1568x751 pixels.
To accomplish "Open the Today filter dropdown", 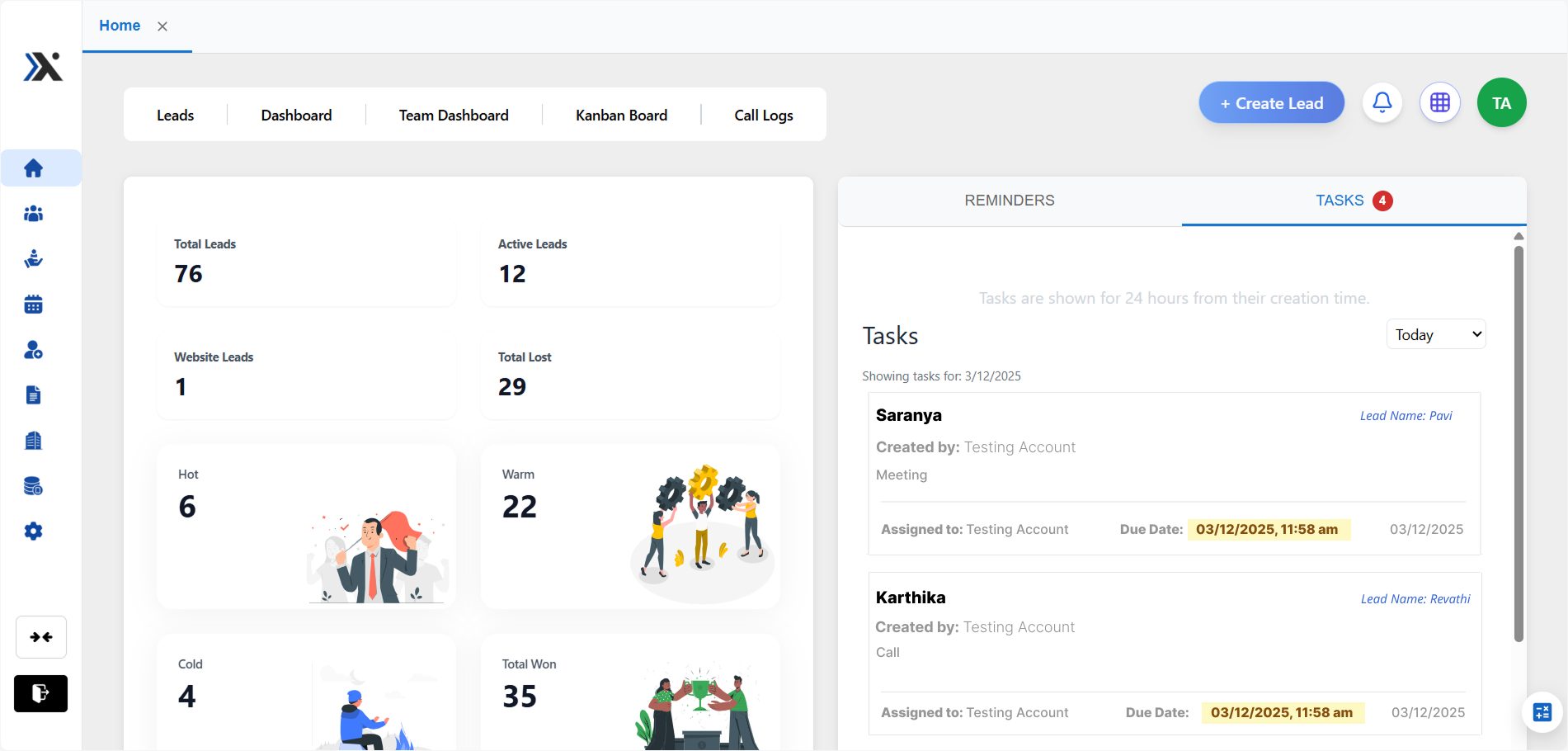I will (x=1436, y=334).
